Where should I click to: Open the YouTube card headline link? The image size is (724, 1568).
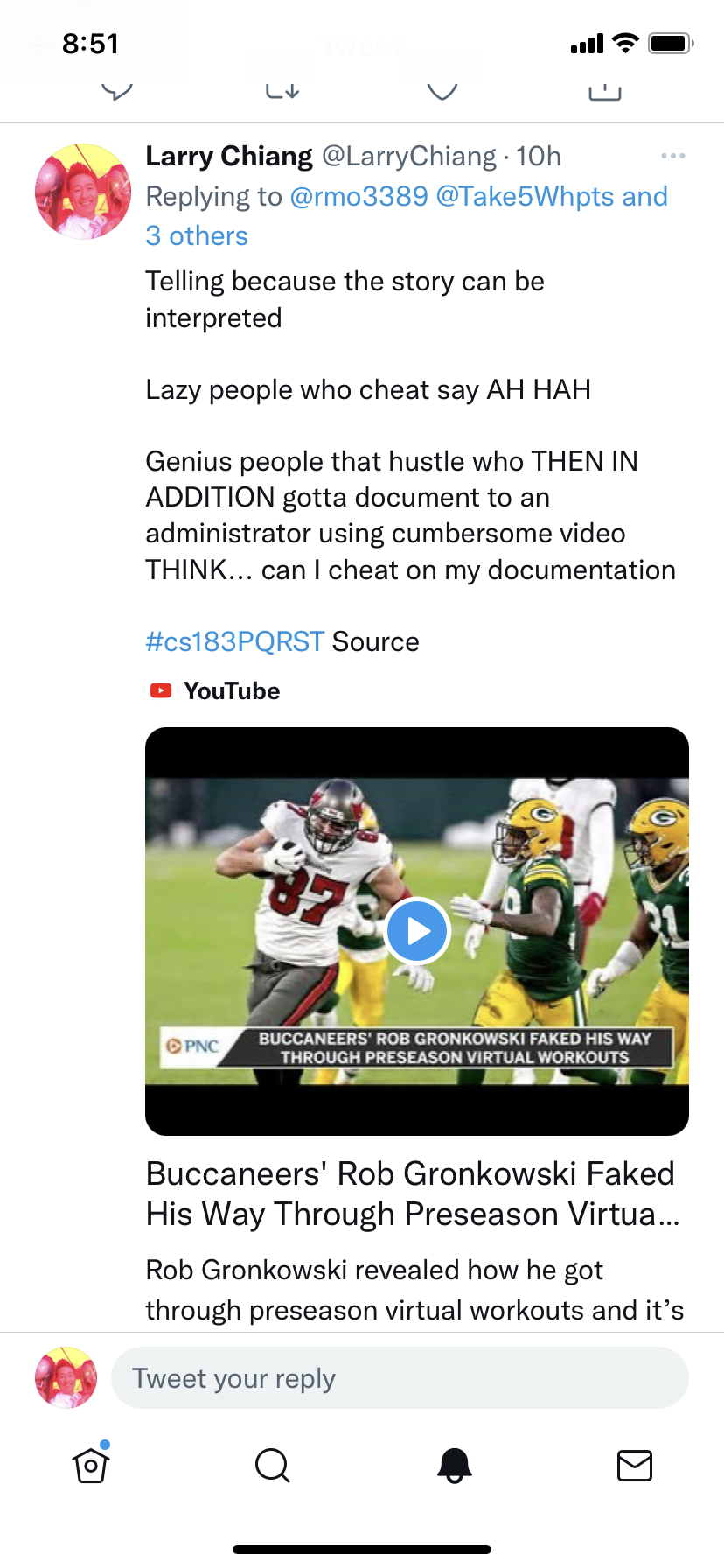(411, 1193)
